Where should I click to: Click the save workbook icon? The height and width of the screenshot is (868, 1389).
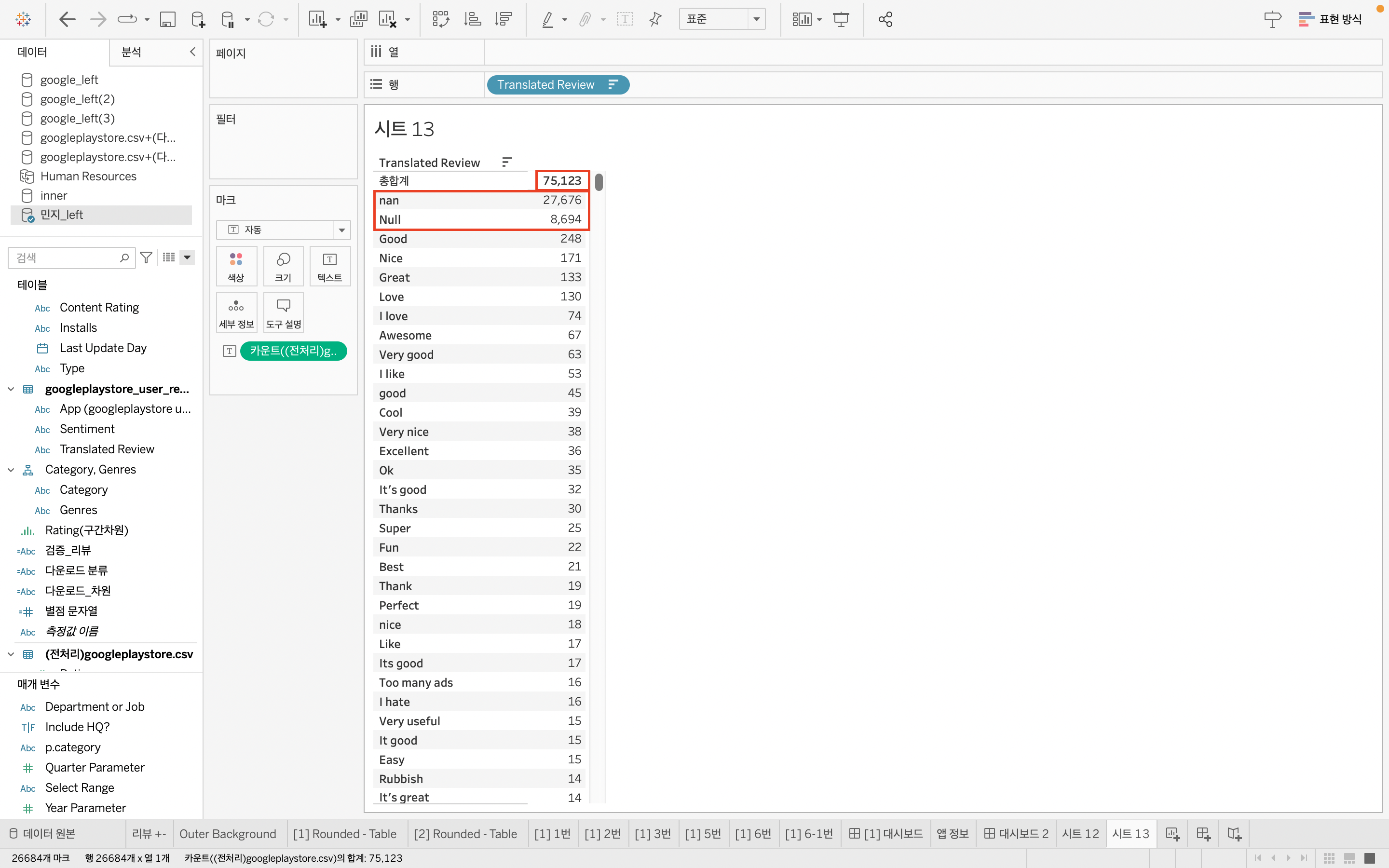[x=167, y=19]
